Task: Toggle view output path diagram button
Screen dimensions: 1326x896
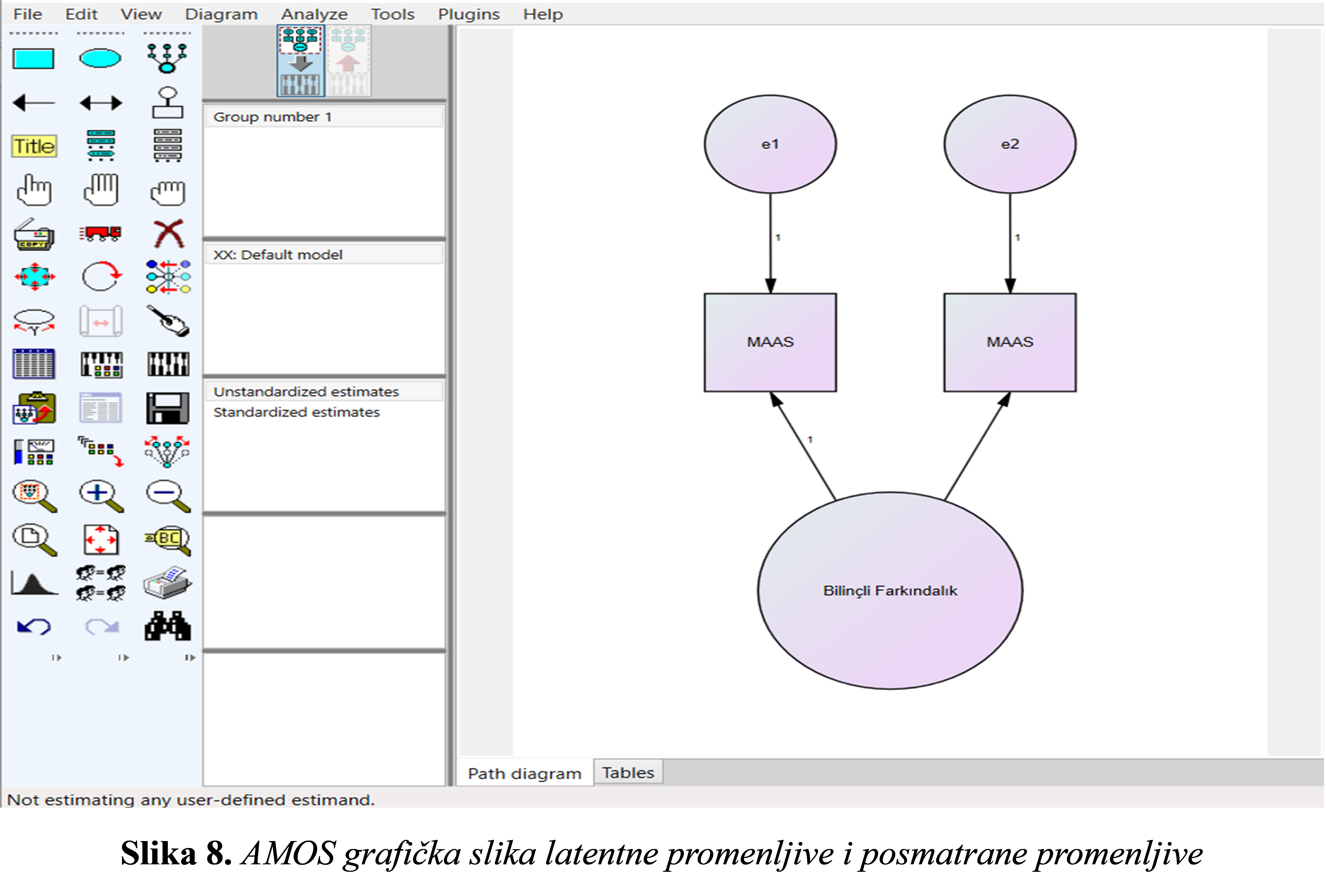Action: 349,61
